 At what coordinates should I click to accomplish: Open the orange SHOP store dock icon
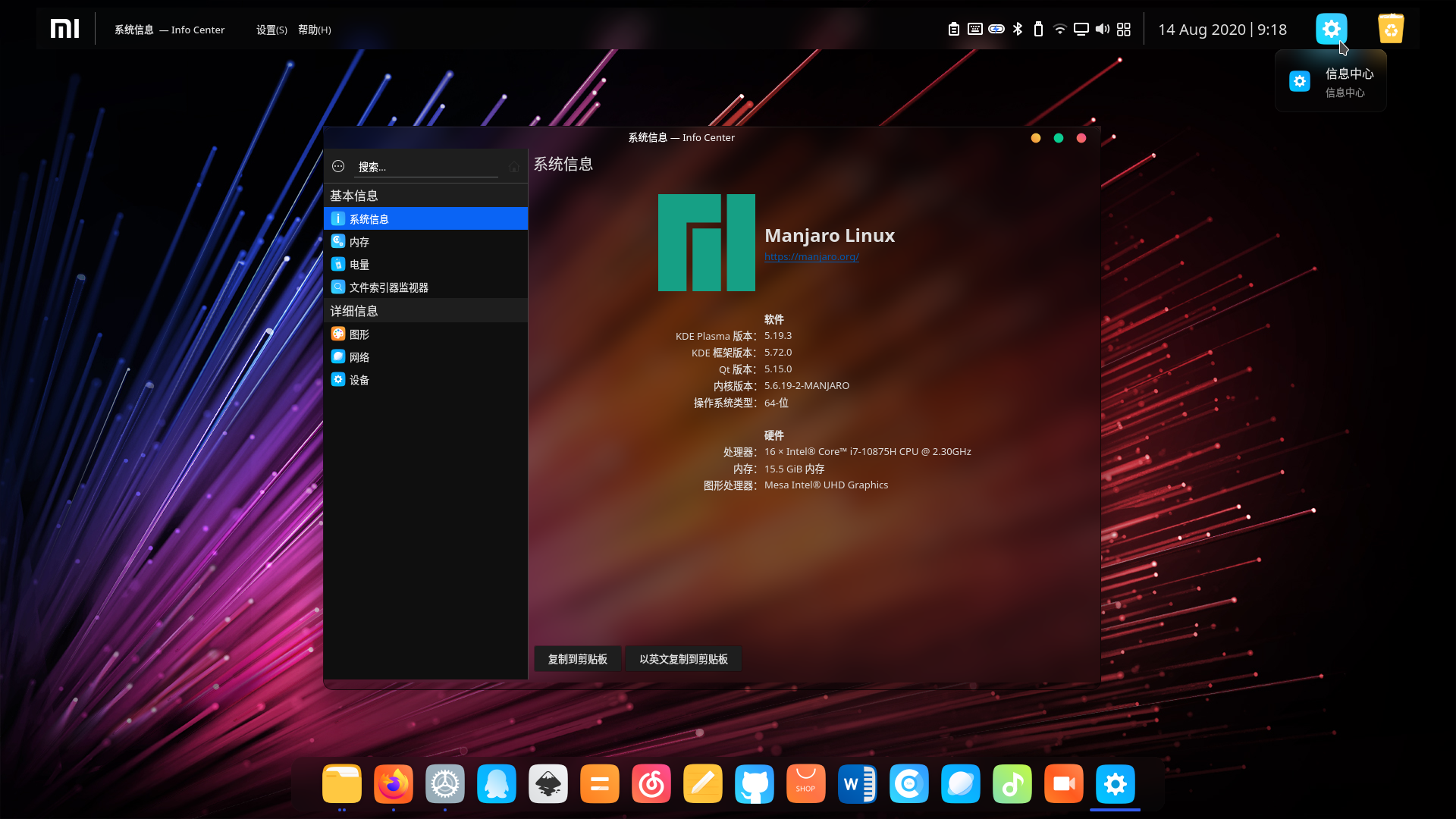806,783
